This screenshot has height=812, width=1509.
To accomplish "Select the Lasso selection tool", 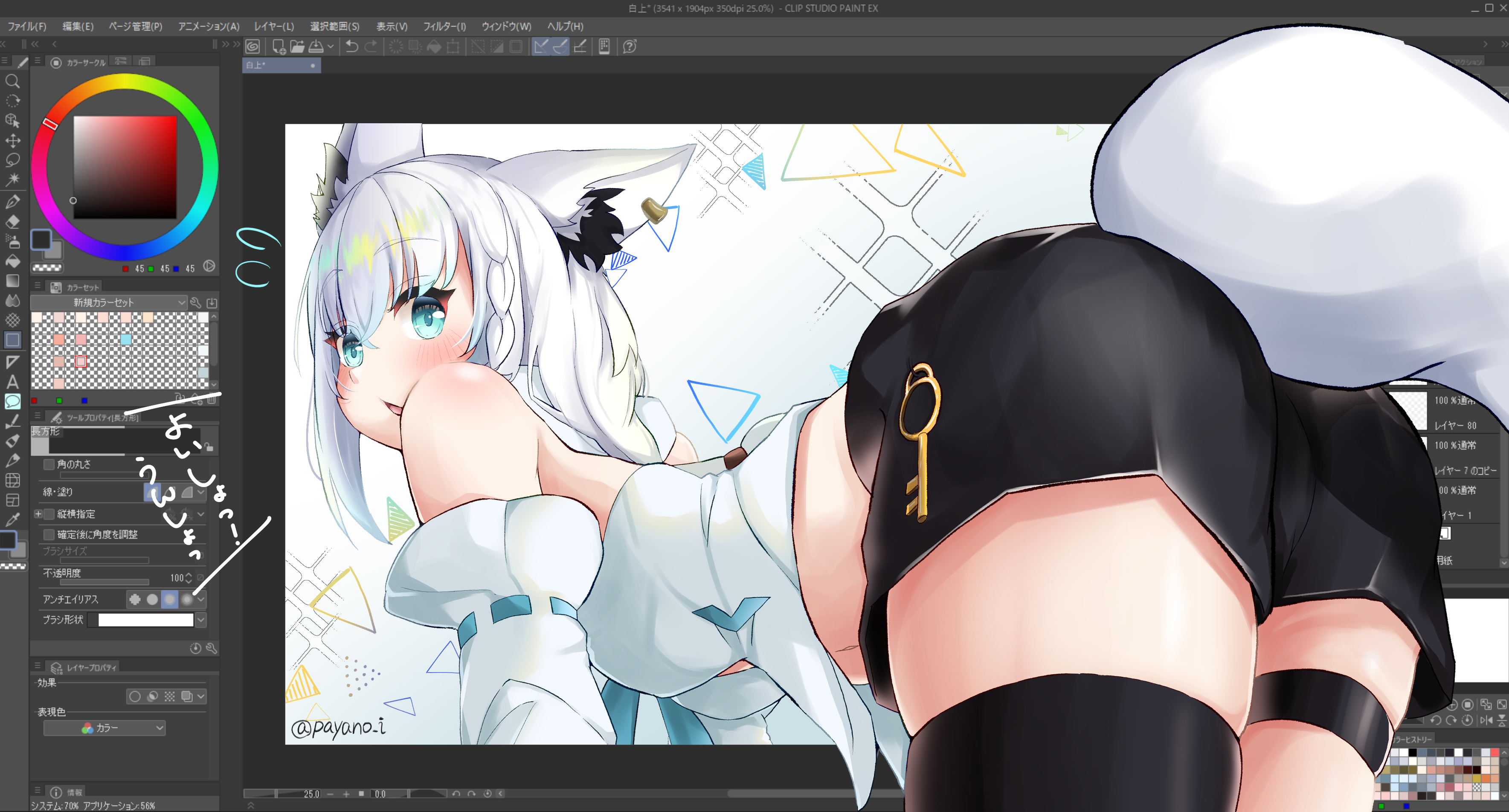I will 12,160.
